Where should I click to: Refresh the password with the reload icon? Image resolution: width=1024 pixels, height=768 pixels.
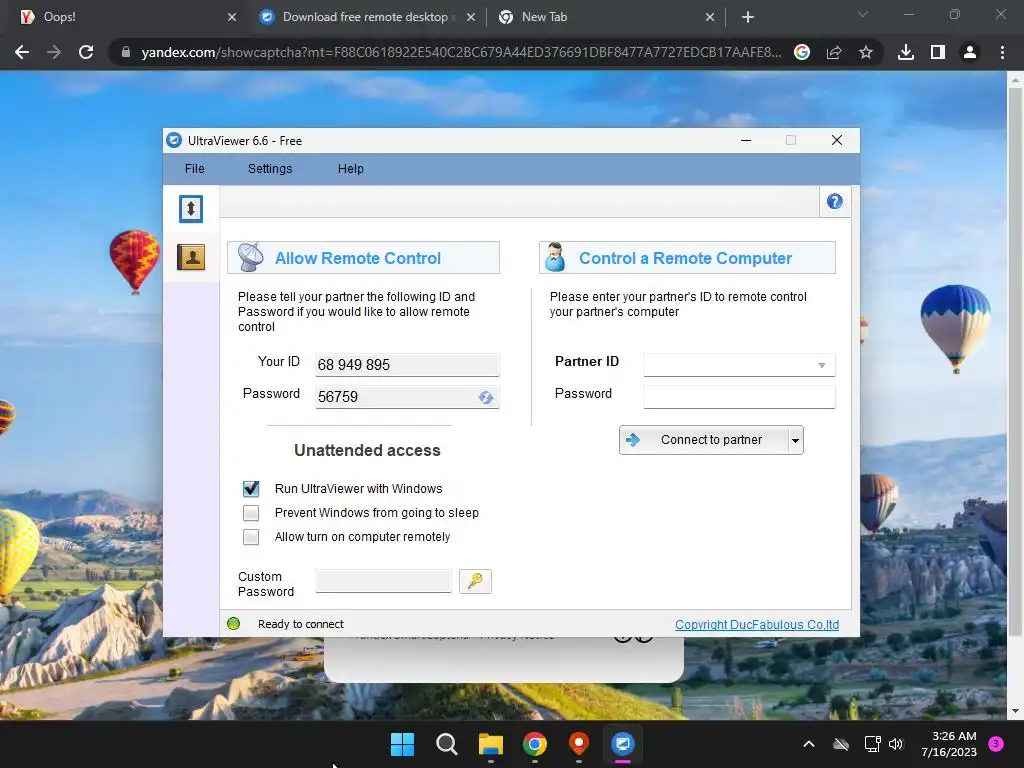[485, 397]
